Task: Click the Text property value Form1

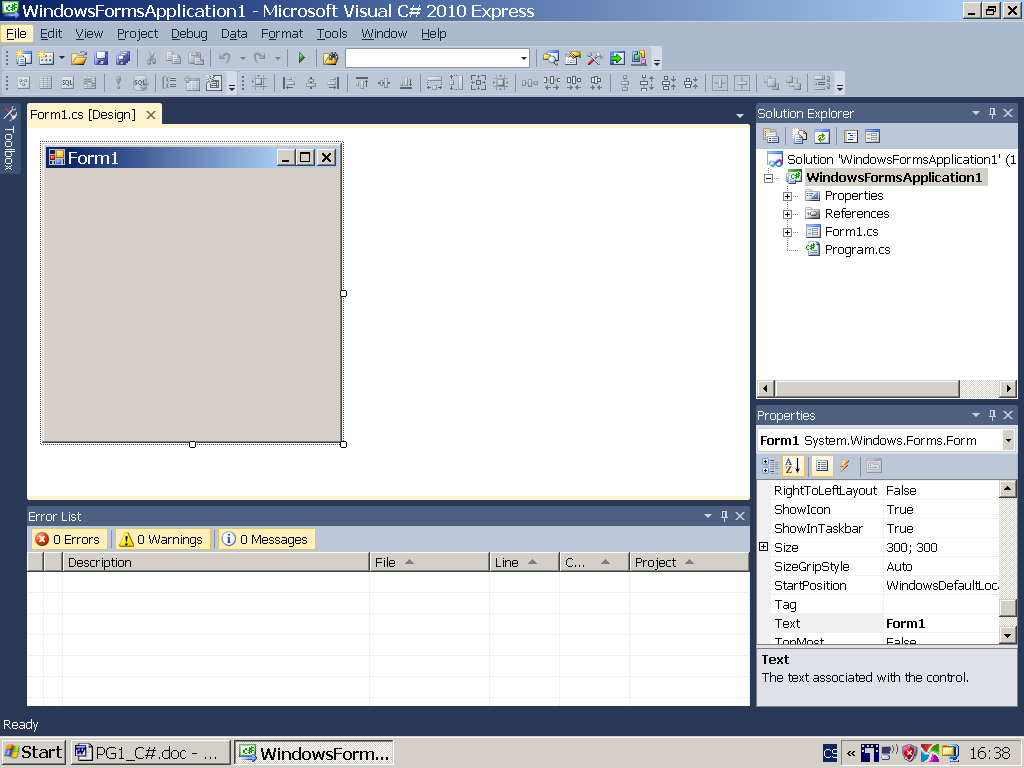Action: pyautogui.click(x=905, y=624)
